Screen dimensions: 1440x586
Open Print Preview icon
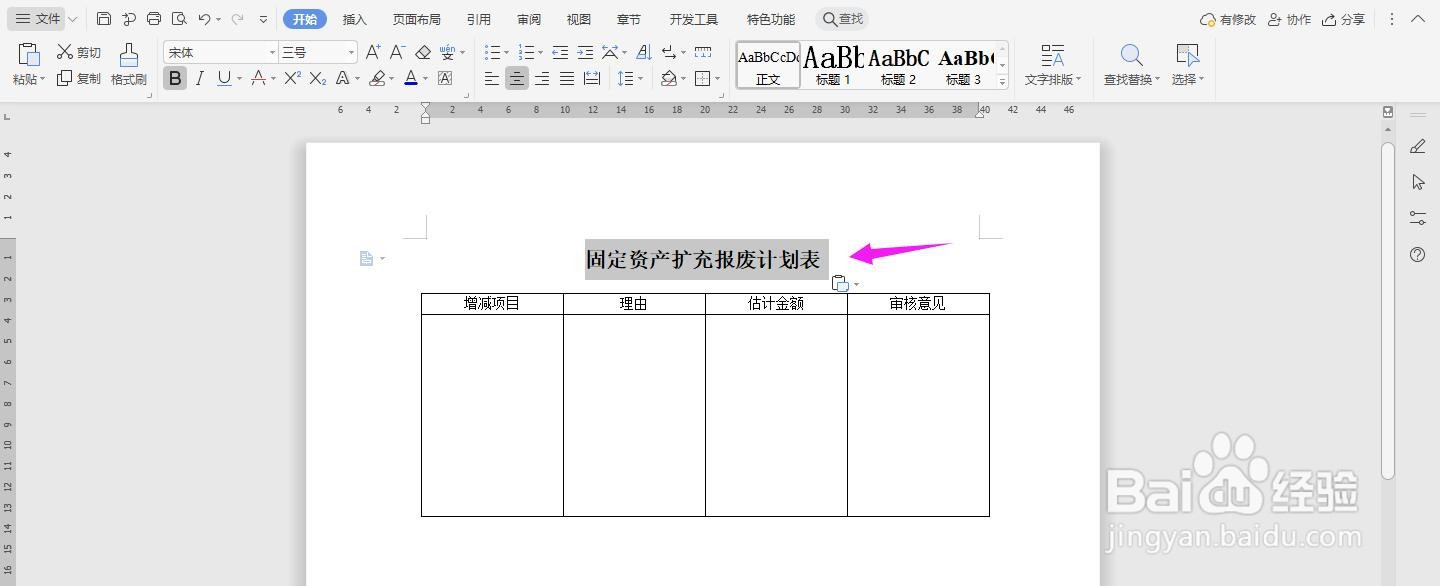(179, 19)
